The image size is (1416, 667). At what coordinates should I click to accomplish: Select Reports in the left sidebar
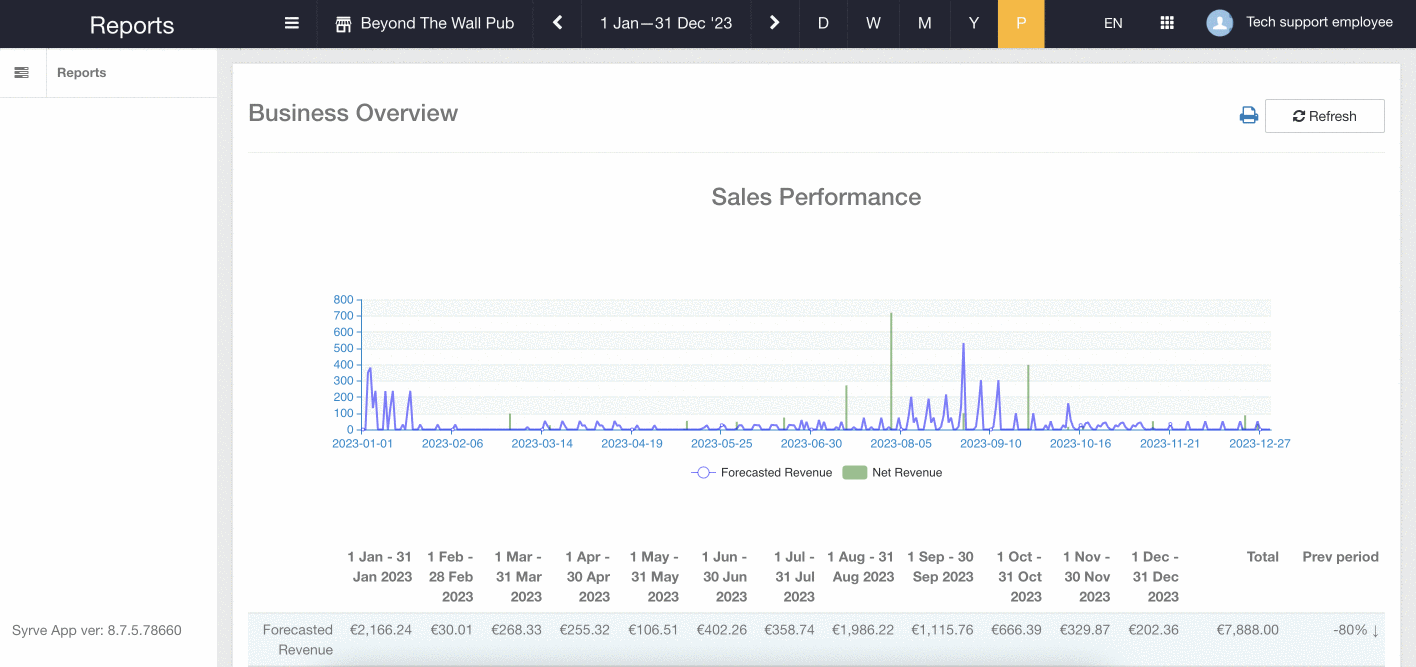pyautogui.click(x=82, y=73)
